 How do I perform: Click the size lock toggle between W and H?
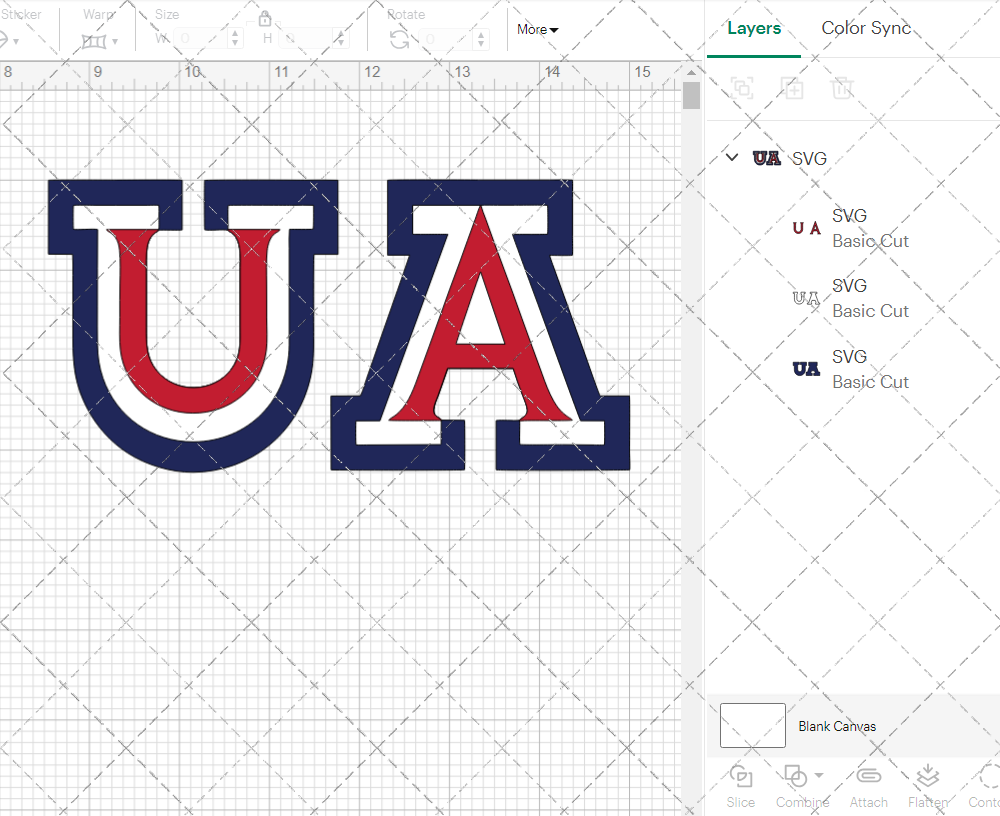pos(265,18)
